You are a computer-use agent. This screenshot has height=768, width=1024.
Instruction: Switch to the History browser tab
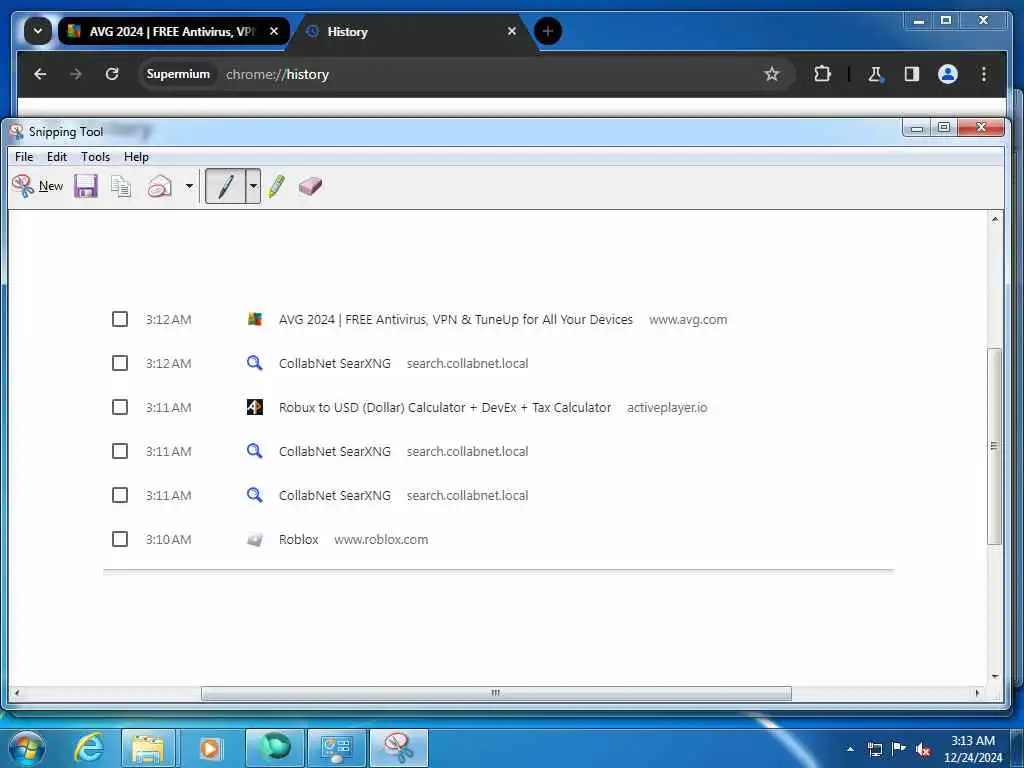411,31
